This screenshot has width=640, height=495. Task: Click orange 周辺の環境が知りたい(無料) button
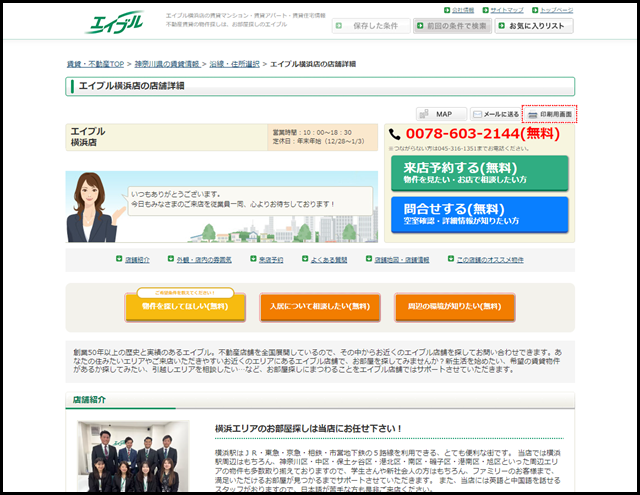(455, 307)
